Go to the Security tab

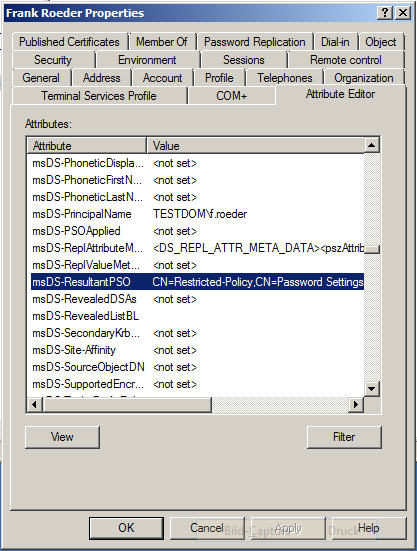(53, 60)
